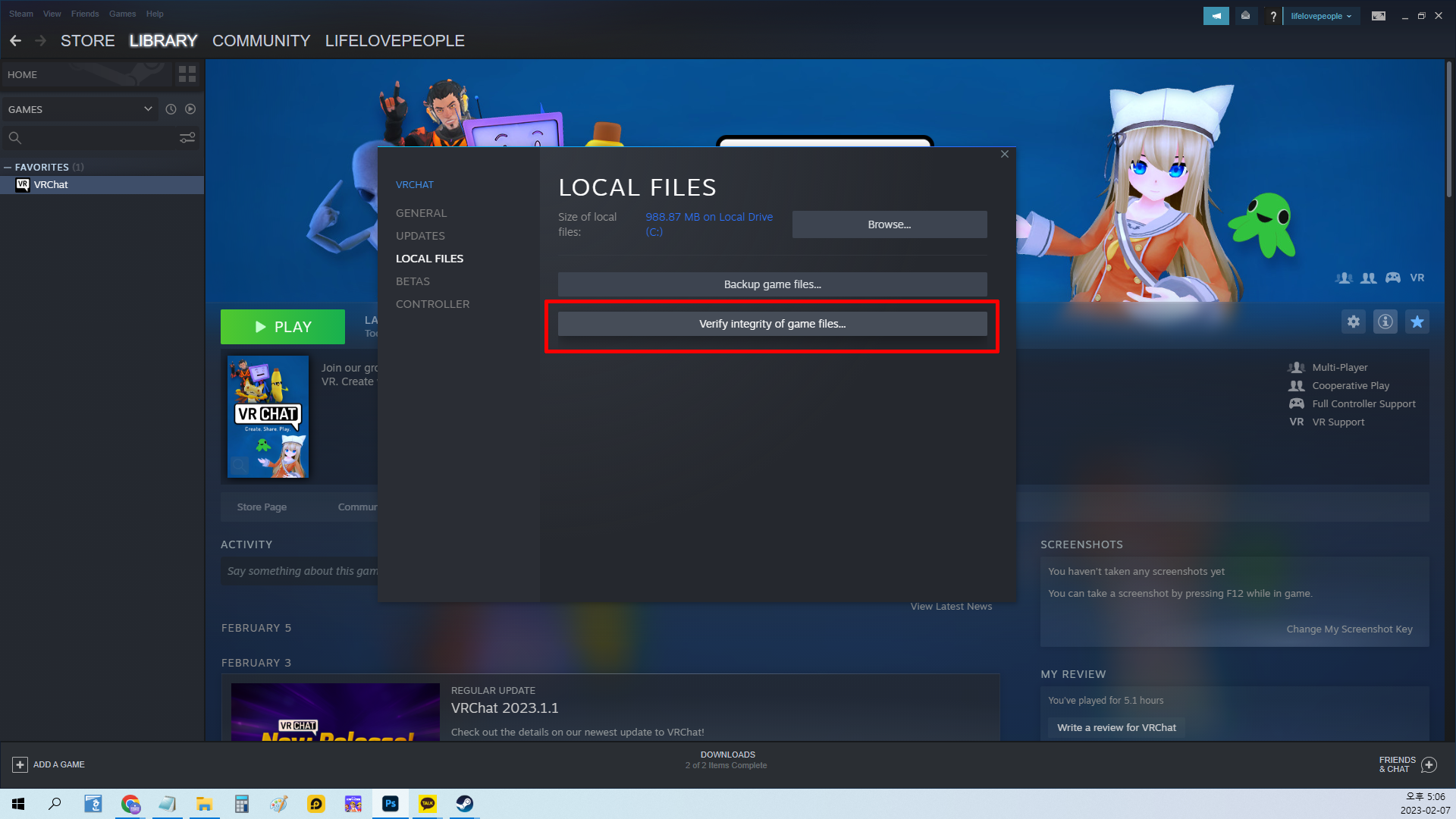Go to the Store tab
This screenshot has height=819, width=1456.
(88, 41)
